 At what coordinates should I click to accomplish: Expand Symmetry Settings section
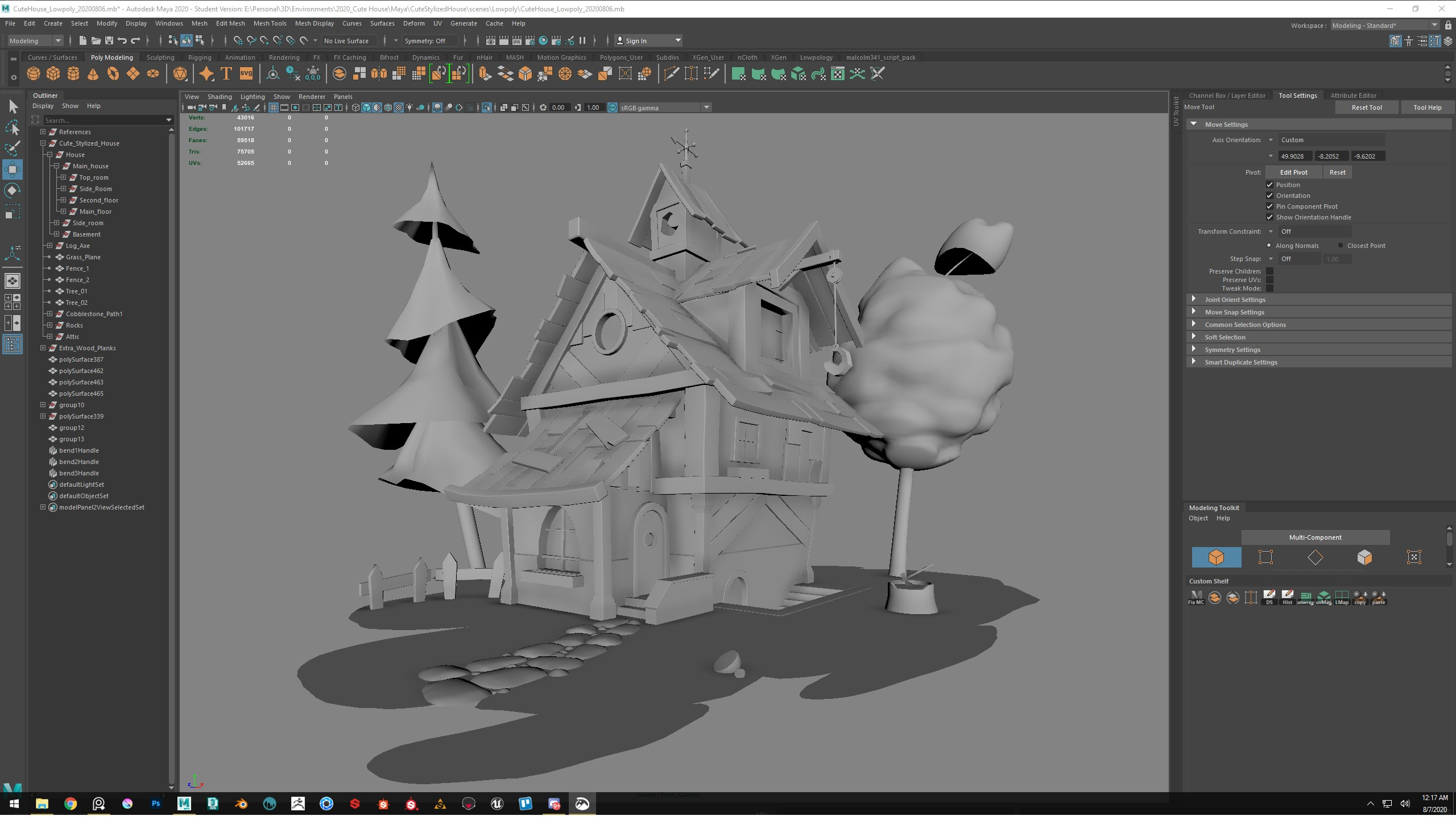pos(1319,350)
